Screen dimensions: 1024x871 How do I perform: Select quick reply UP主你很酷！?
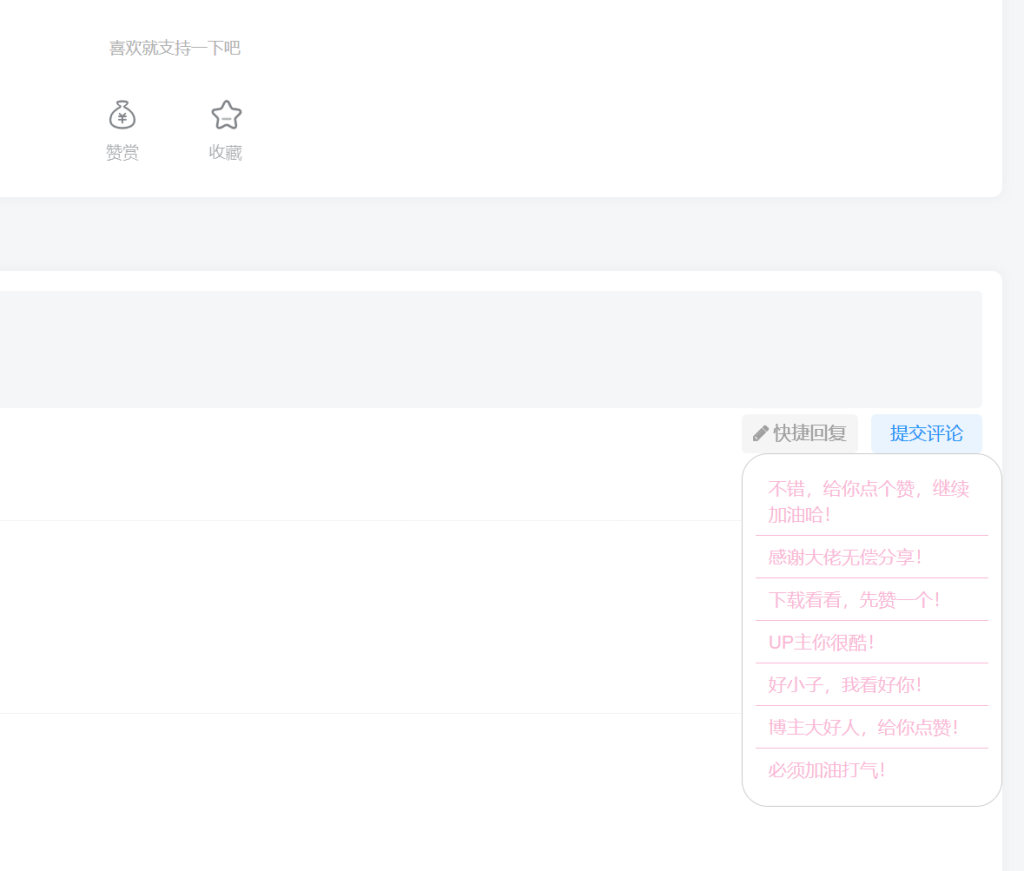pos(822,642)
